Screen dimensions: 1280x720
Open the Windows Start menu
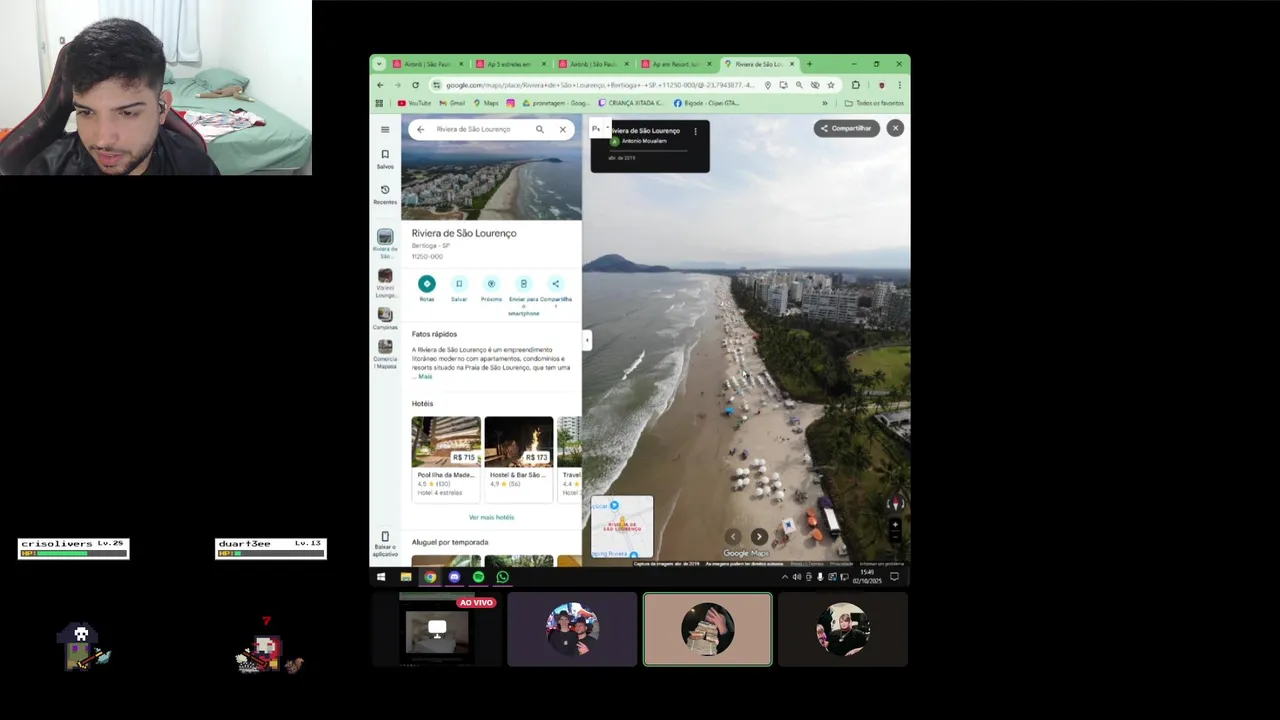381,577
